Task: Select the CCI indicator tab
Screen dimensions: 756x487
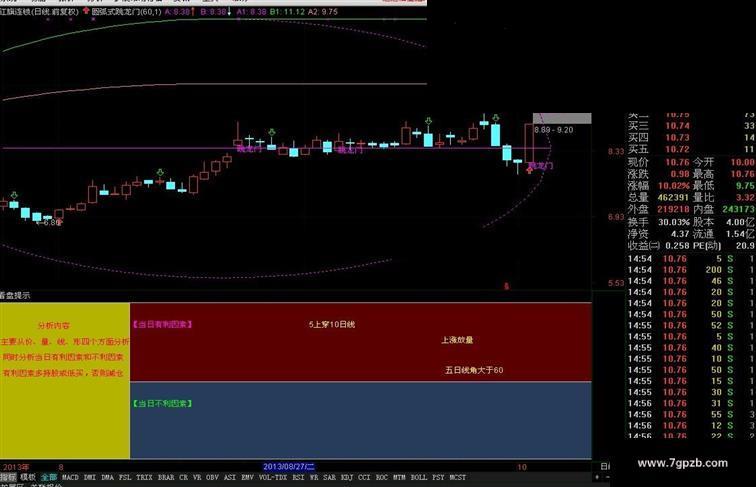Action: [x=364, y=477]
